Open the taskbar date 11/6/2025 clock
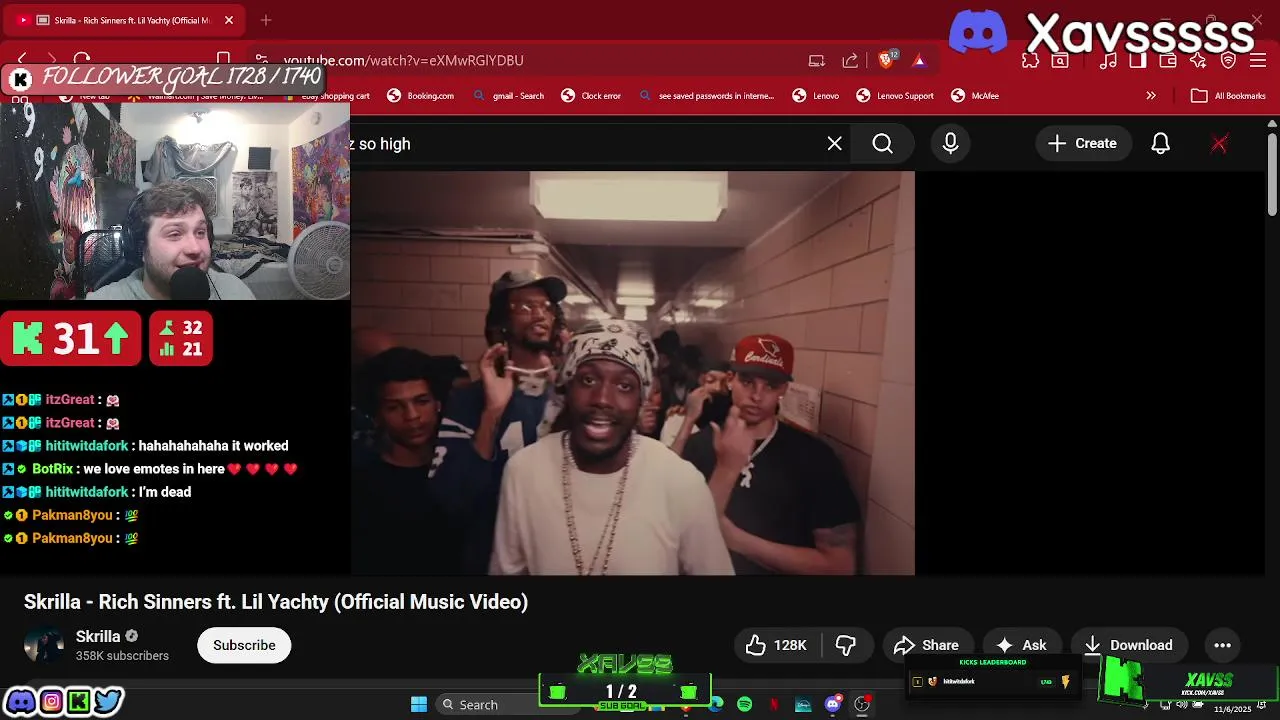Image resolution: width=1280 pixels, height=720 pixels. pyautogui.click(x=1232, y=708)
